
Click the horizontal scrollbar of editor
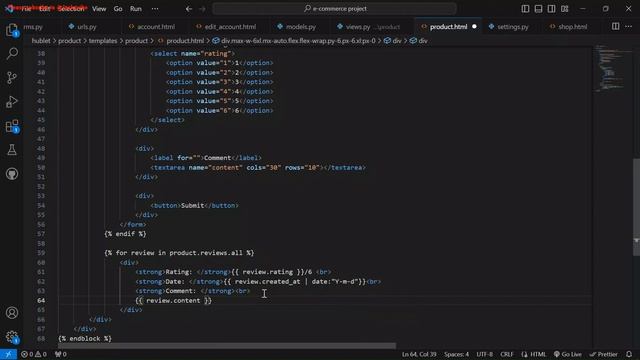coord(227,346)
